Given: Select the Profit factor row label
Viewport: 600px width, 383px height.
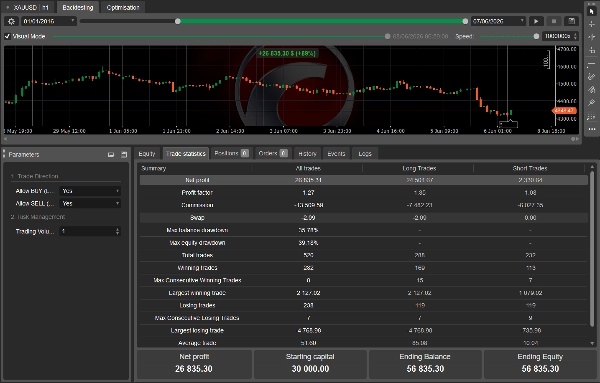Looking at the screenshot, I should pyautogui.click(x=197, y=192).
